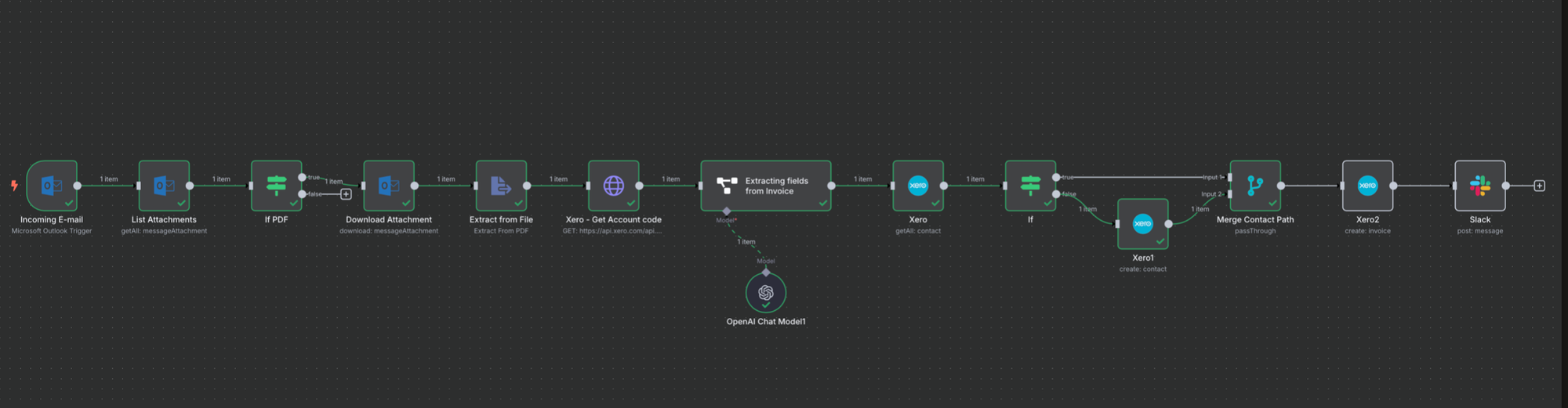Click the false output of If node
This screenshot has height=408, width=1568.
click(x=1056, y=194)
